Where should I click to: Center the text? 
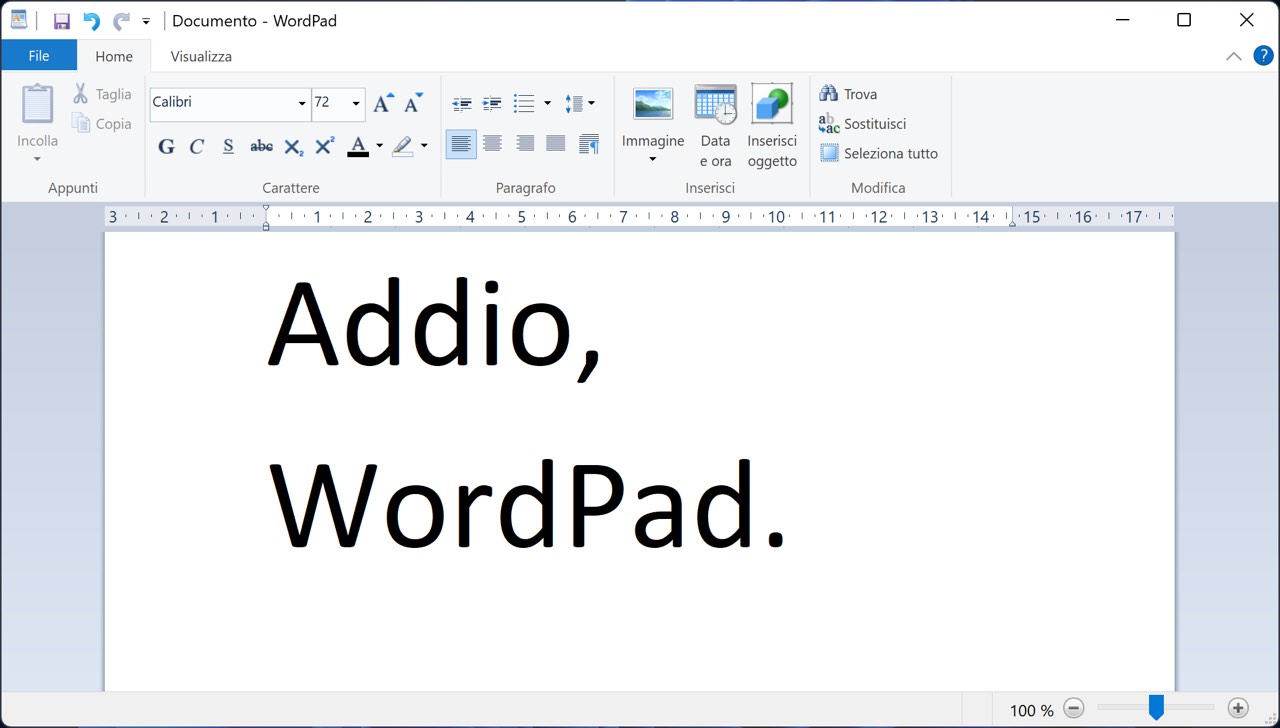492,144
